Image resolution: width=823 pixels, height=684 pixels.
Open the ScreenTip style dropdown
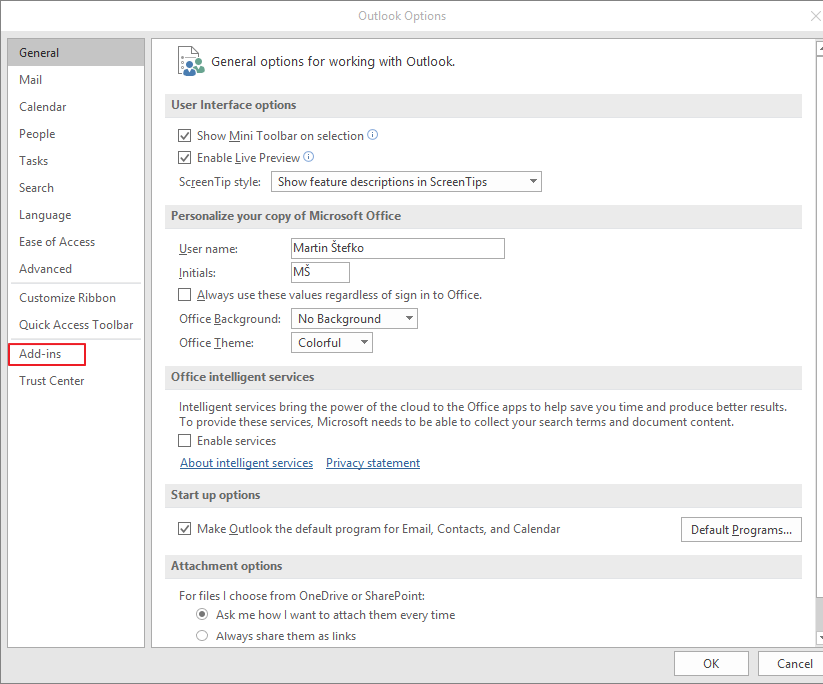point(406,182)
